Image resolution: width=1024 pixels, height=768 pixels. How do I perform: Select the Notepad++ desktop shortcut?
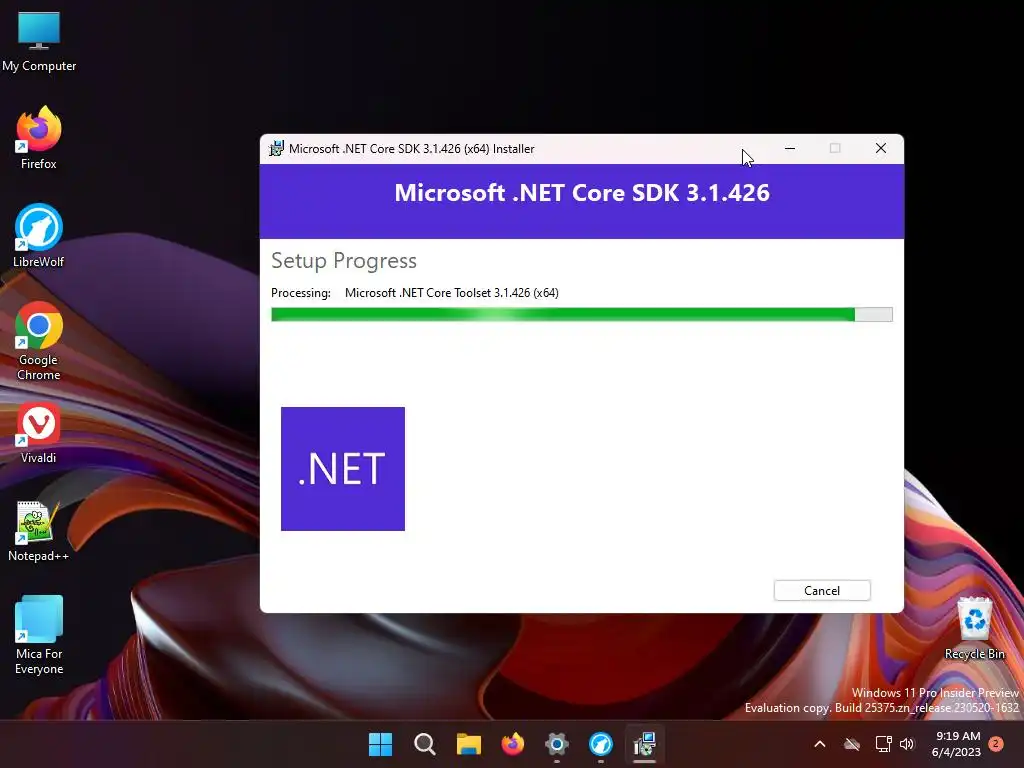[39, 531]
